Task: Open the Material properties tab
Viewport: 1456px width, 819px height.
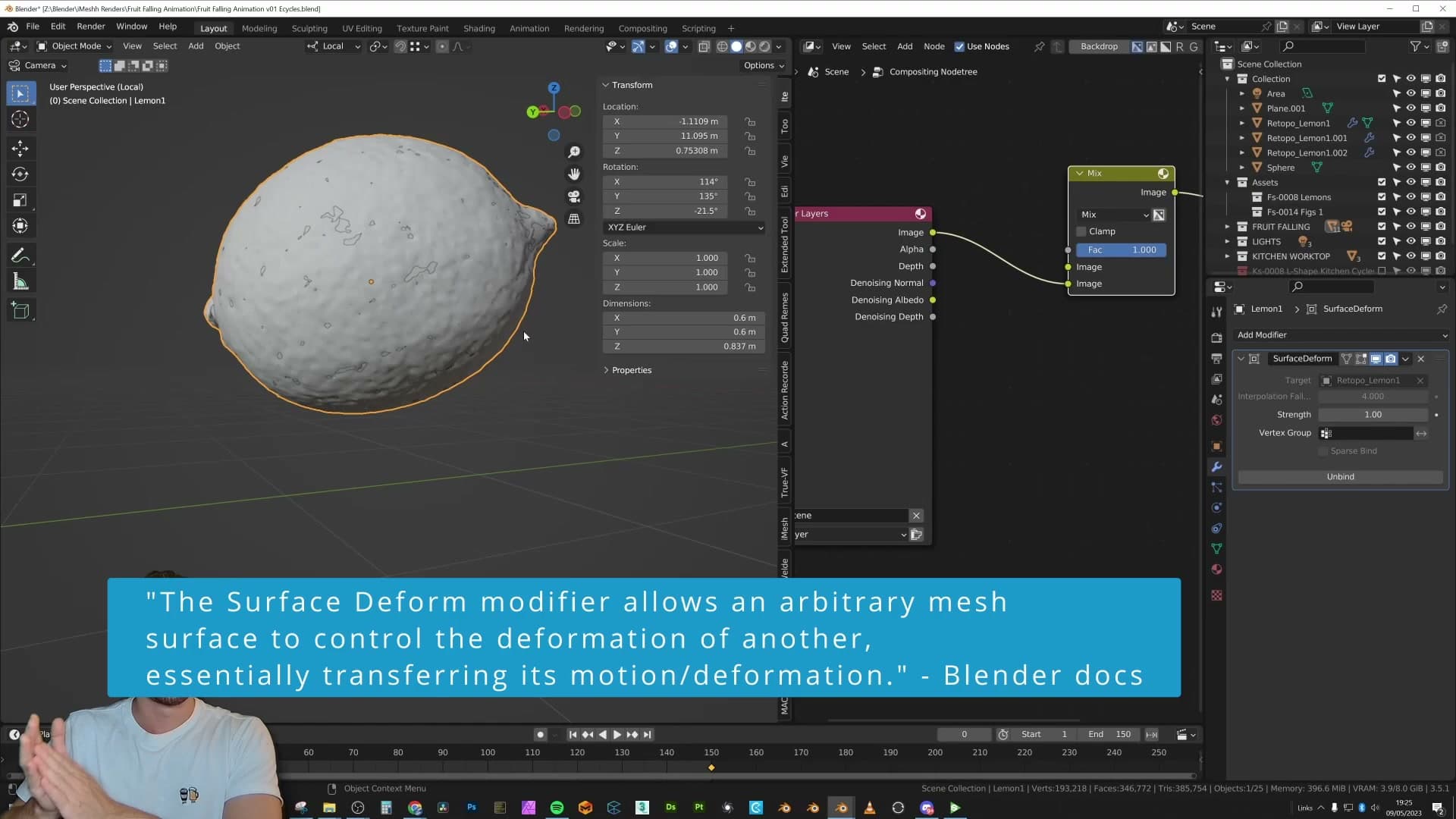Action: pos(1216,570)
